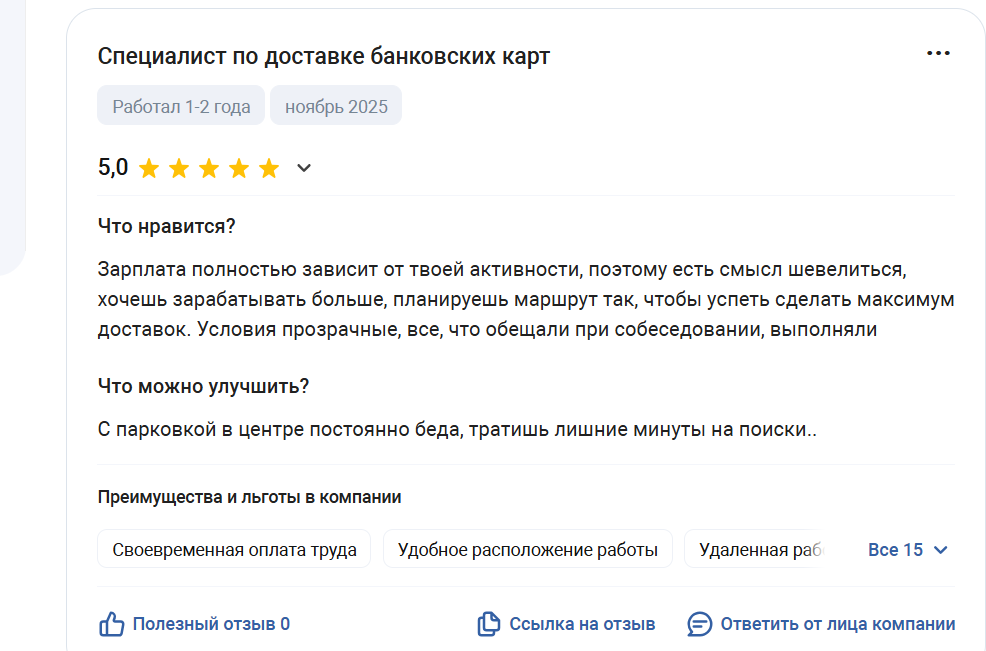Viewport: 986px width, 651px height.
Task: Click the fifth rating star
Action: [269, 168]
